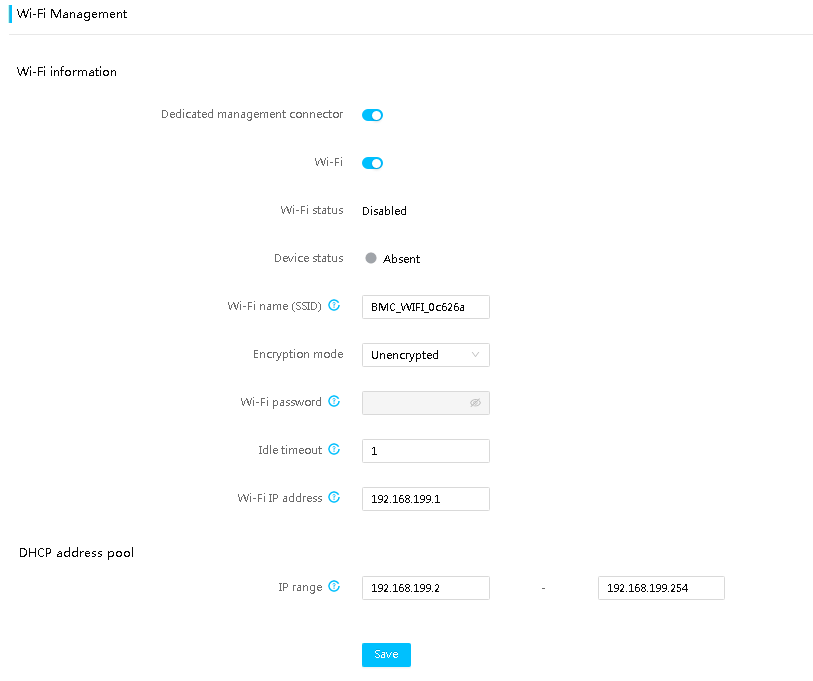813x681 pixels.
Task: Disable the Wi-Fi toggle switch
Action: (x=372, y=163)
